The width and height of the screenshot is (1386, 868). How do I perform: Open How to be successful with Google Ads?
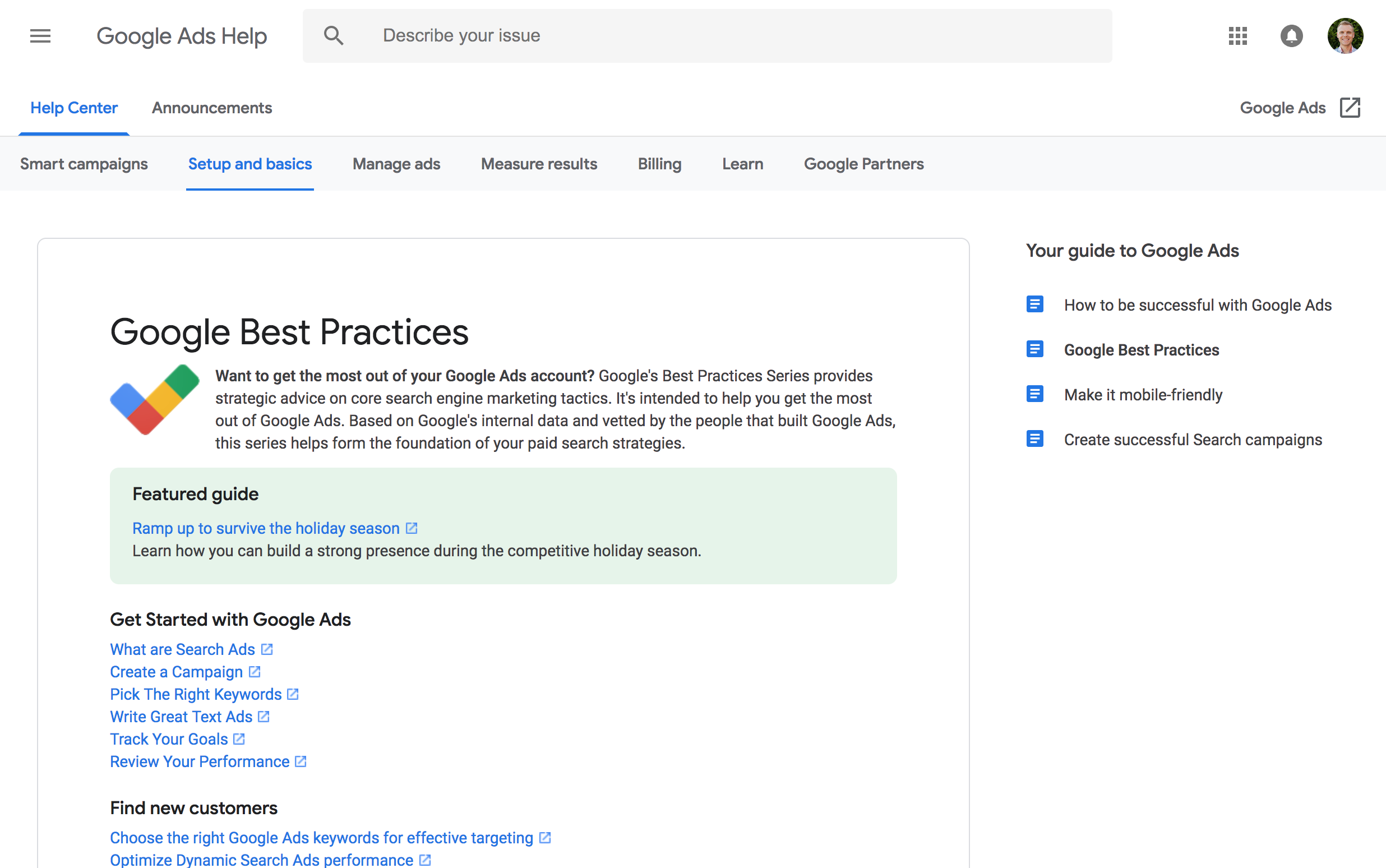point(1198,305)
